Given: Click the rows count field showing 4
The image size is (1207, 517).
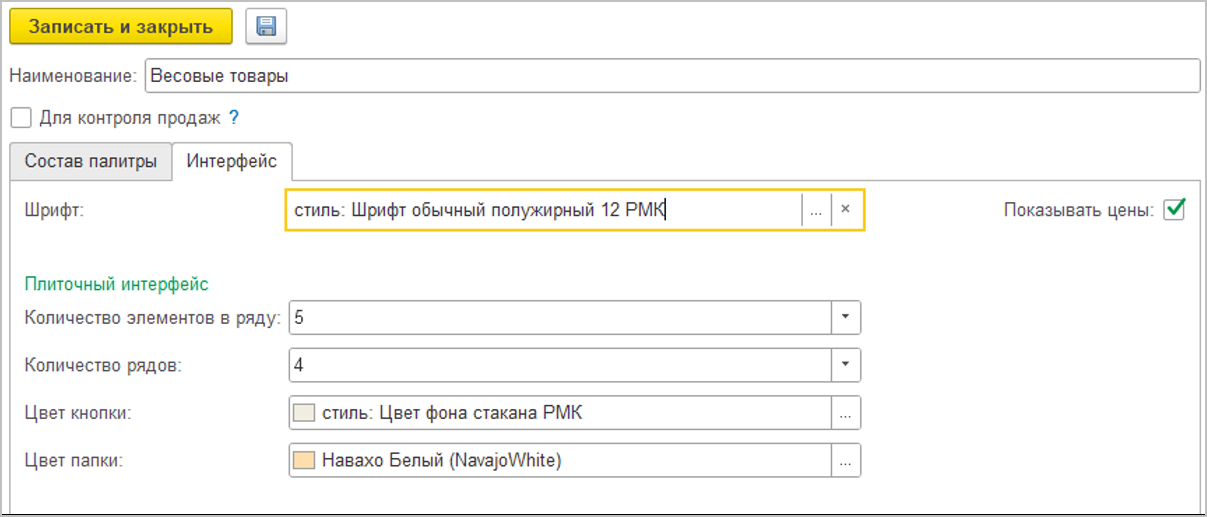Looking at the screenshot, I should [x=558, y=365].
